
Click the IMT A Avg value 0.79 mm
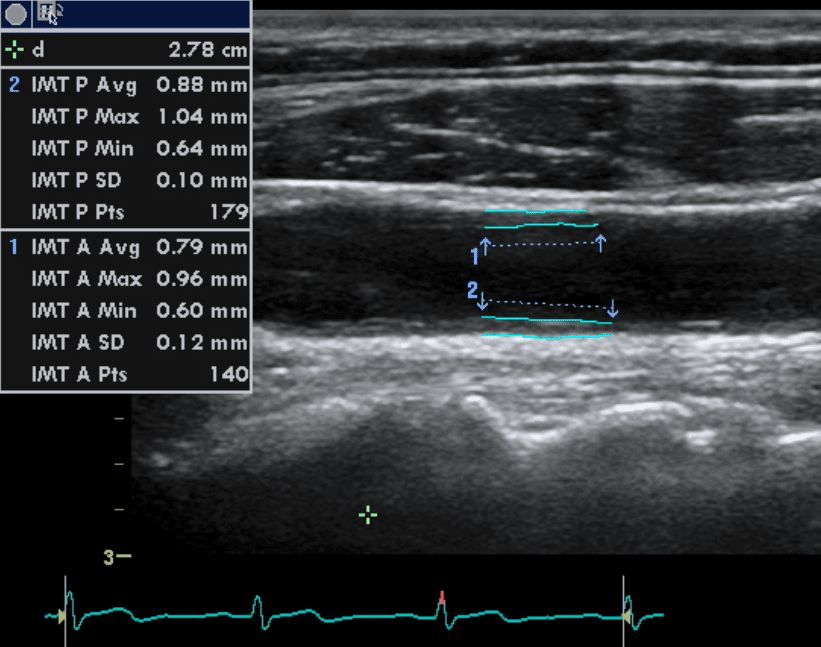pyautogui.click(x=202, y=247)
